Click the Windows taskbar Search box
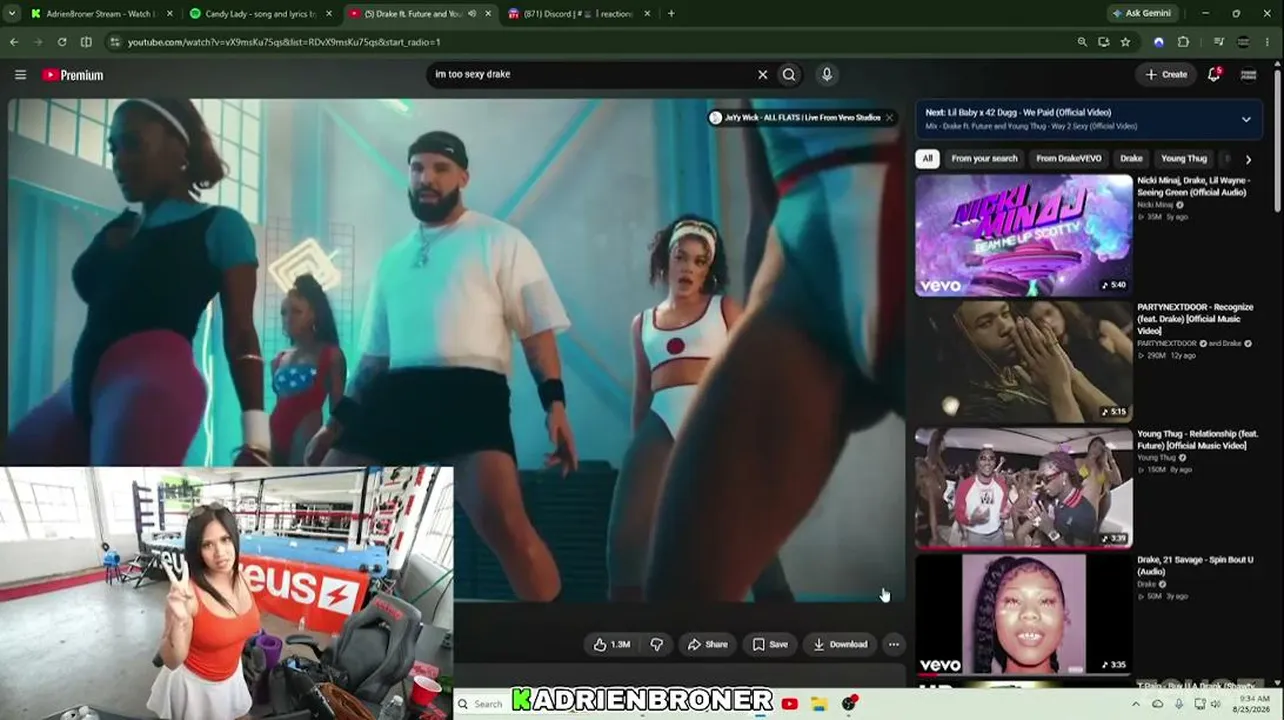The height and width of the screenshot is (720, 1284). pyautogui.click(x=482, y=704)
